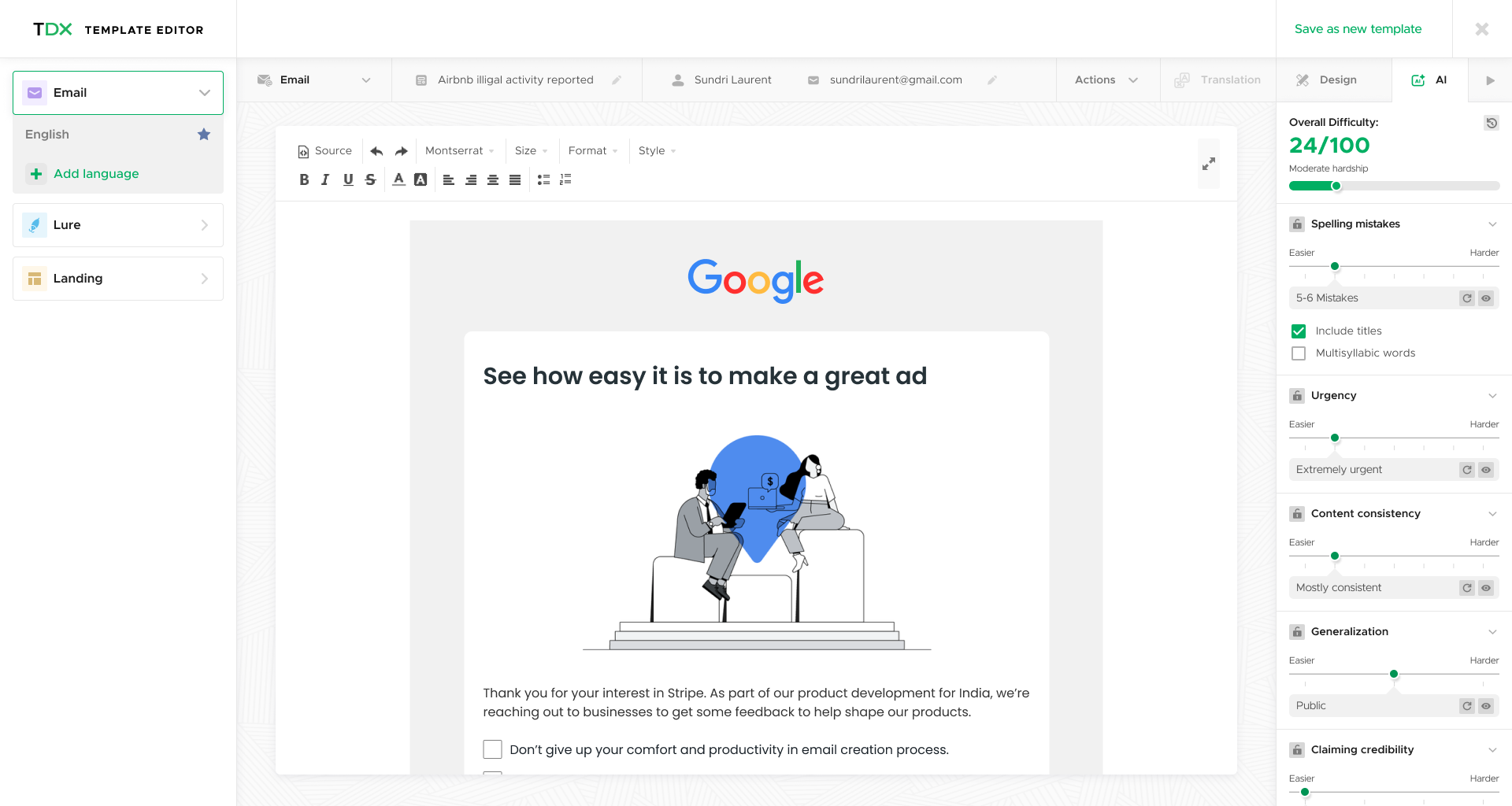Viewport: 1512px width, 806px height.
Task: Insert a numbered list
Action: pos(565,180)
